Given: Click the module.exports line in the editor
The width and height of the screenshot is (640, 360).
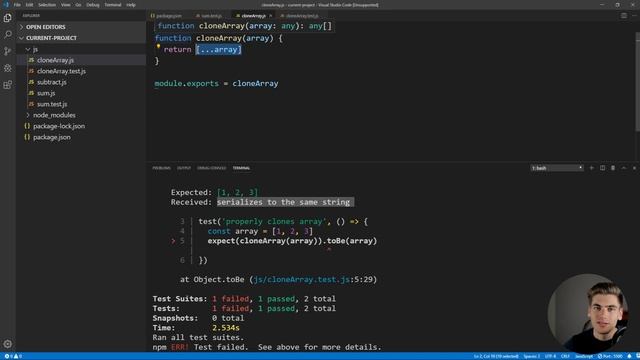Looking at the screenshot, I should click(216, 83).
